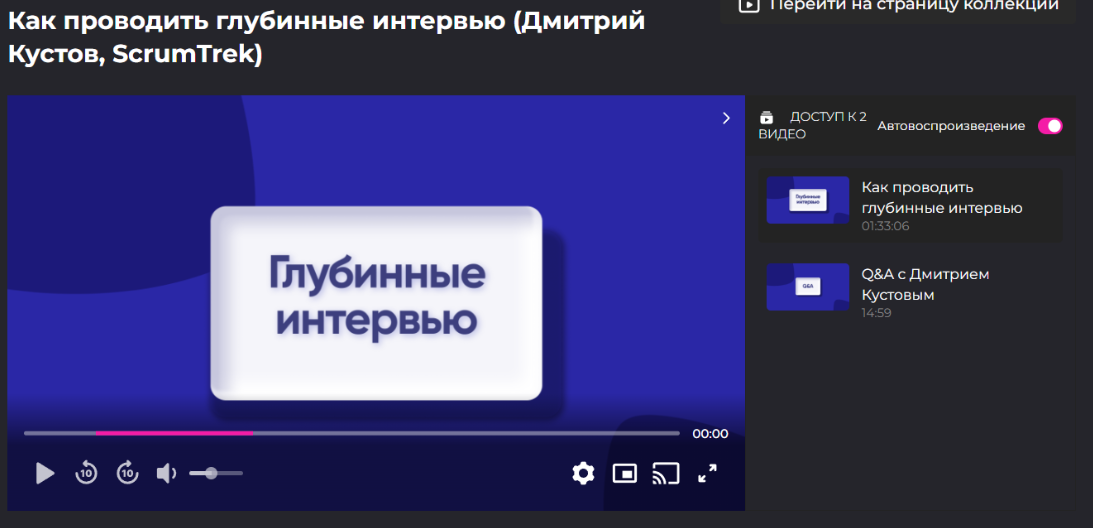Image resolution: width=1093 pixels, height=528 pixels.
Task: Click the Глубинные интервью video frame
Action: point(376,300)
